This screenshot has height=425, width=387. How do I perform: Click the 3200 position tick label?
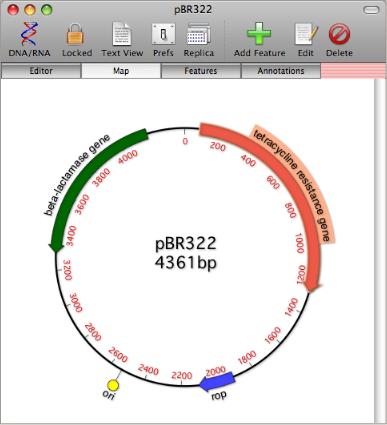coord(68,270)
